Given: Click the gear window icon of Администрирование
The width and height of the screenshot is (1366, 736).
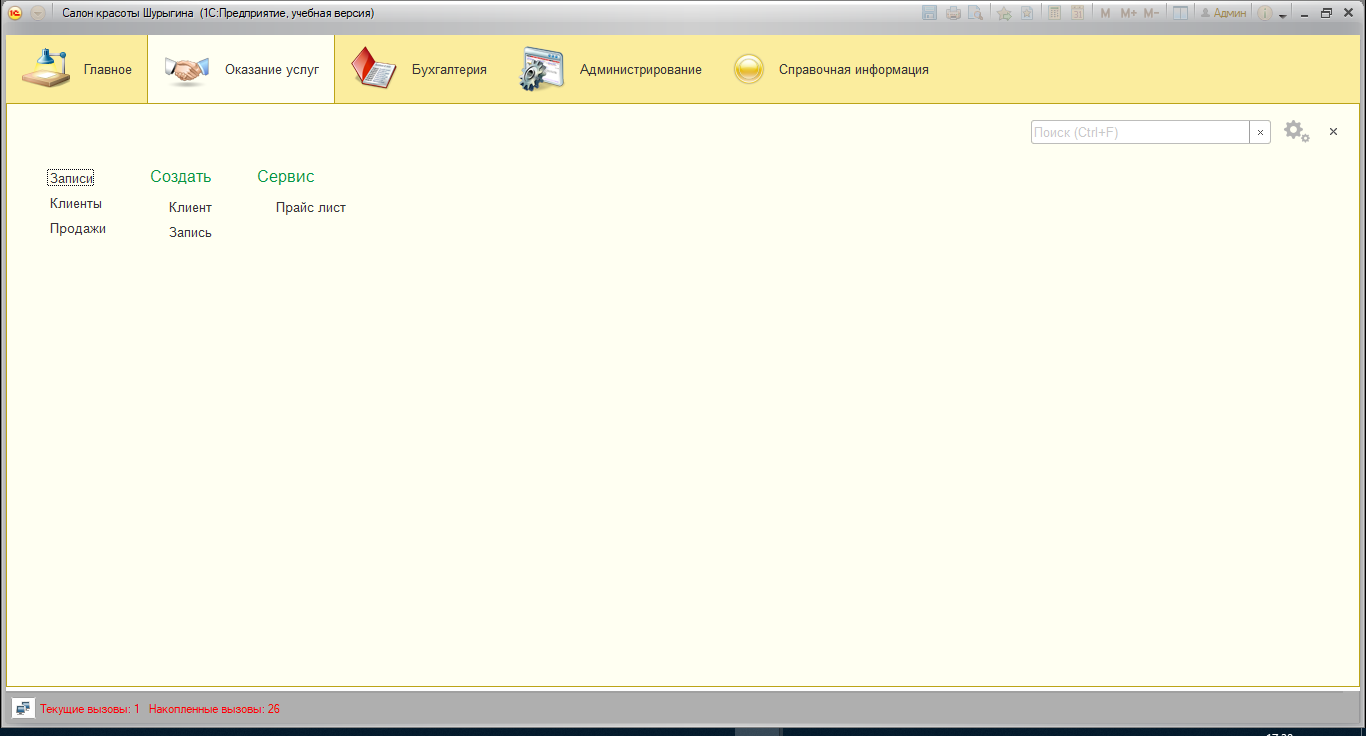Looking at the screenshot, I should tap(542, 69).
